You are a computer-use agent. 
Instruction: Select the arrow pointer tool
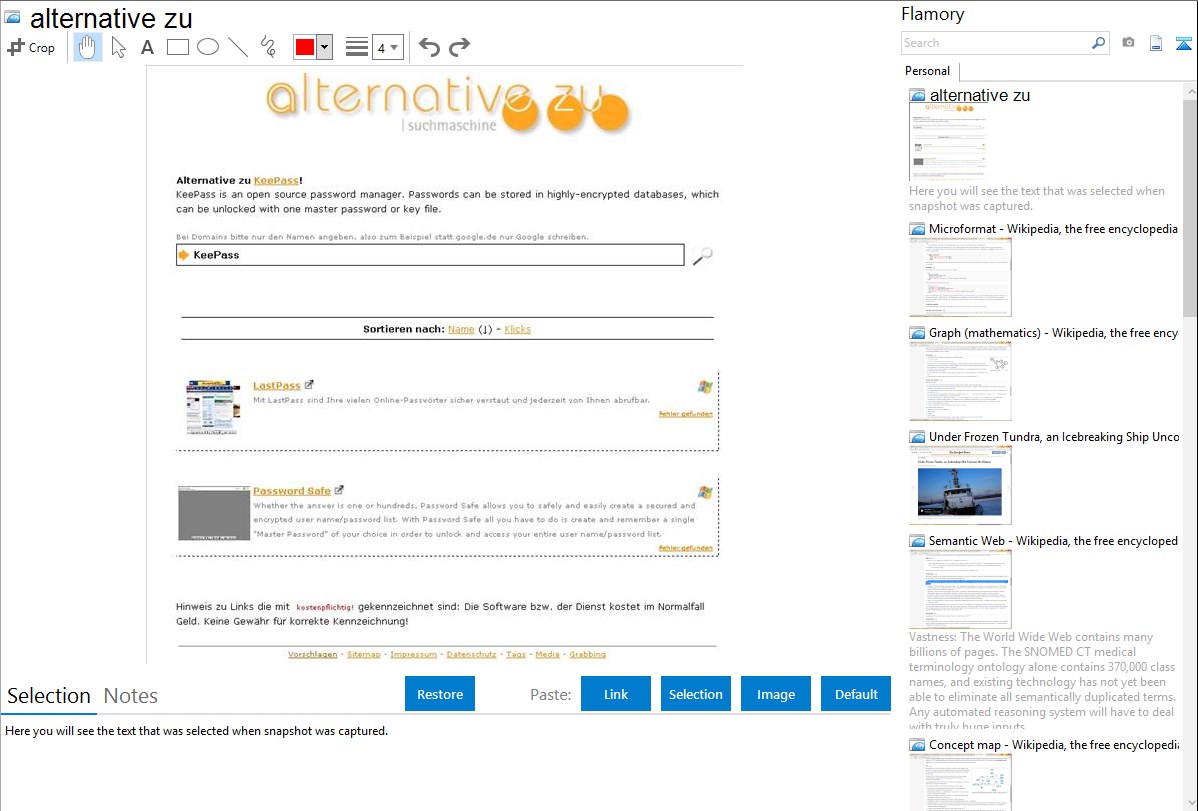coord(118,47)
